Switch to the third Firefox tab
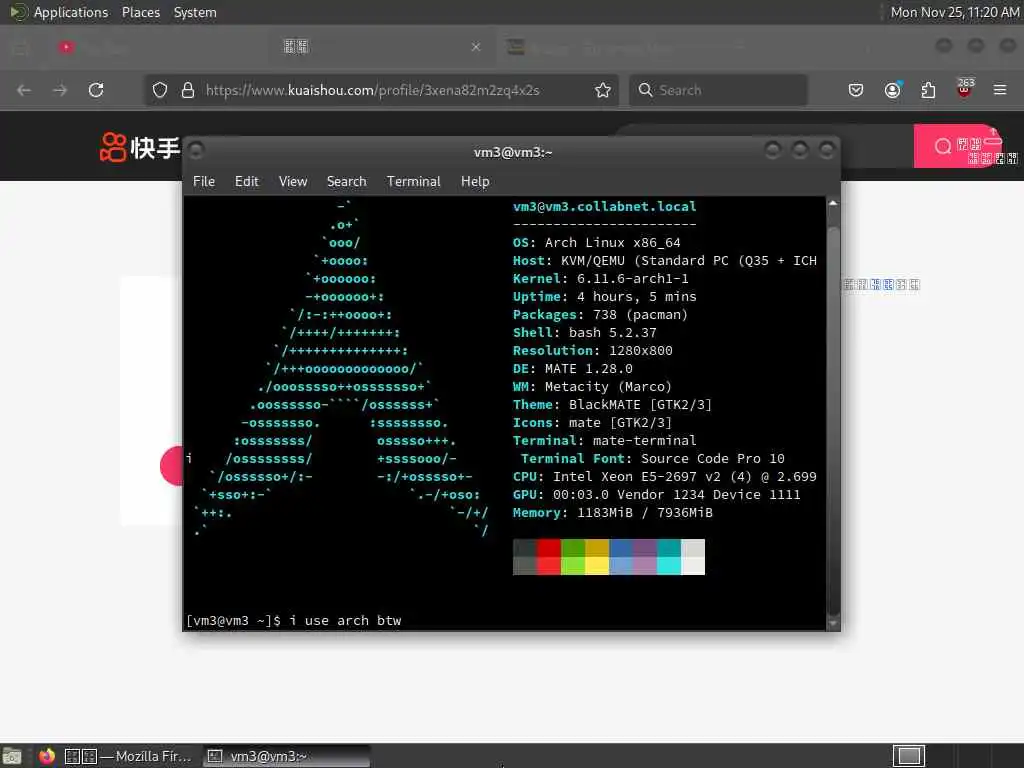Viewport: 1024px width, 768px height. 627,47
